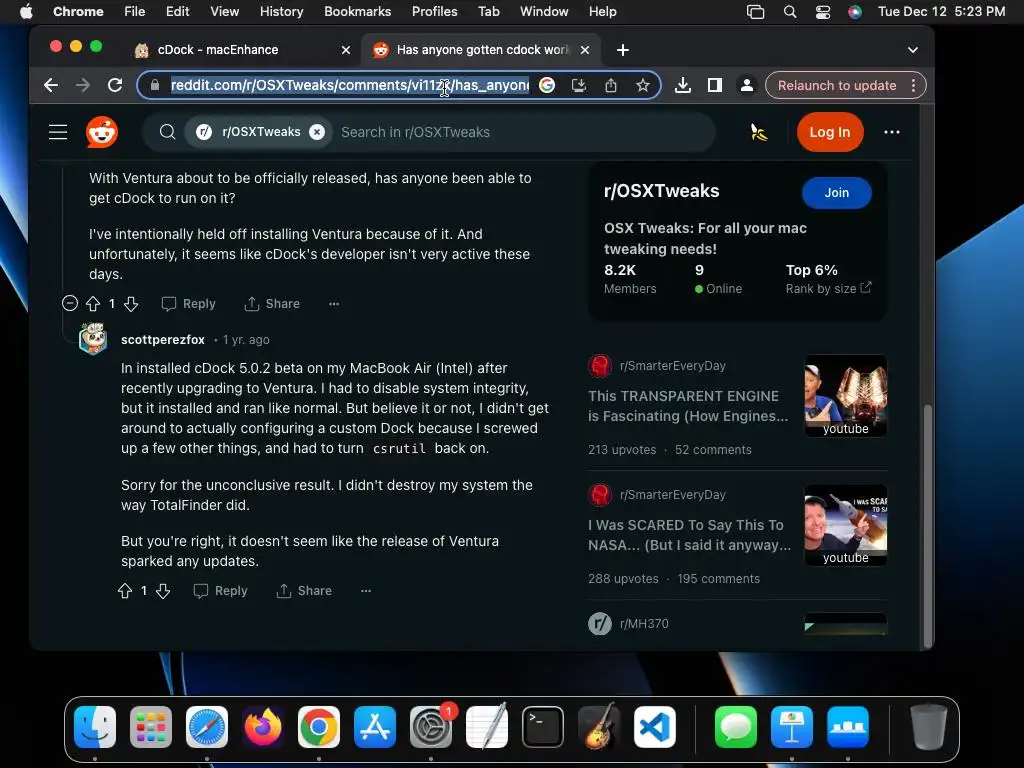The width and height of the screenshot is (1024, 768).
Task: Visit r/MH370 subreddit link
Action: pos(644,624)
